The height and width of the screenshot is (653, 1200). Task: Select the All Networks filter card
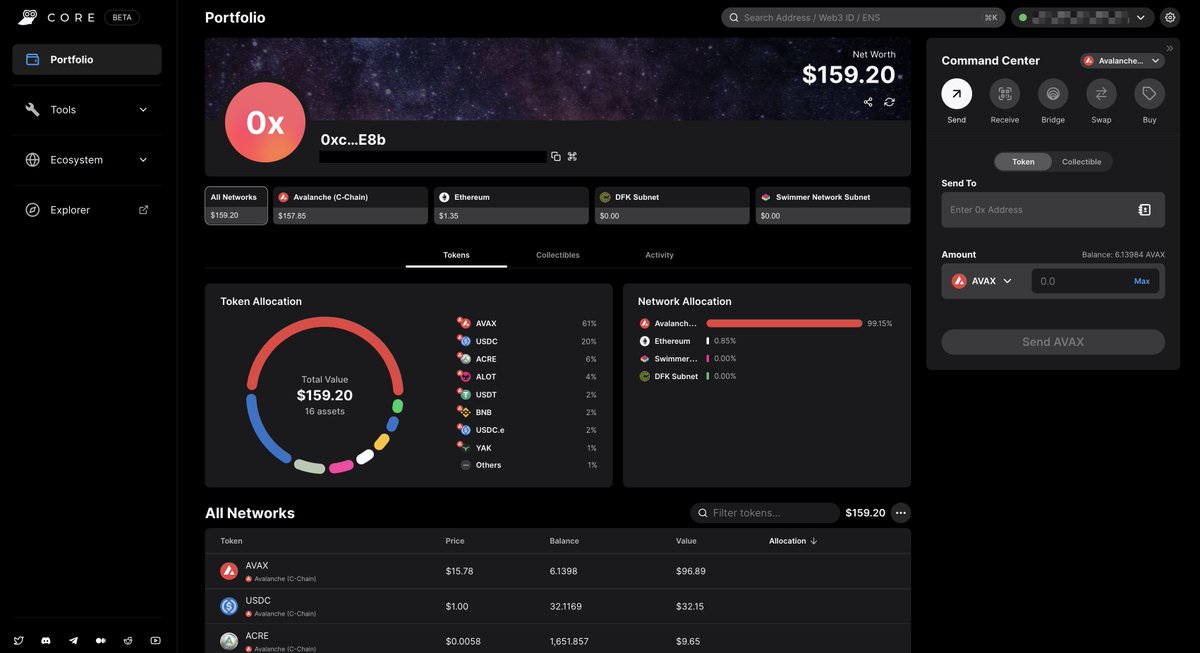pos(236,205)
